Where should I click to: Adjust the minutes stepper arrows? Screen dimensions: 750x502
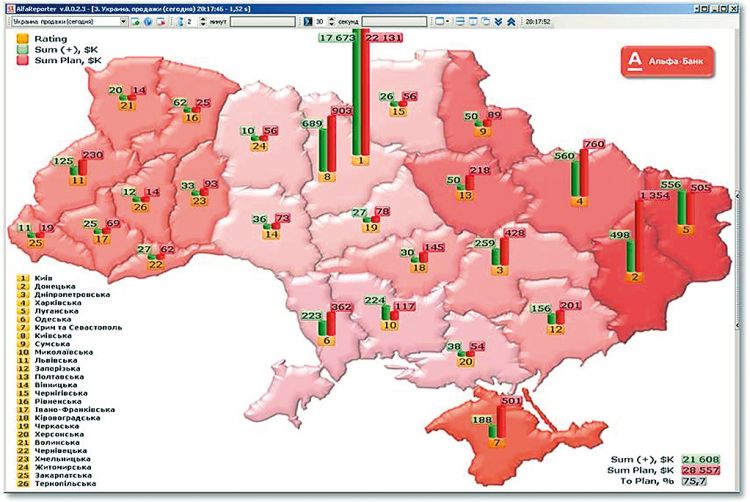(x=203, y=20)
